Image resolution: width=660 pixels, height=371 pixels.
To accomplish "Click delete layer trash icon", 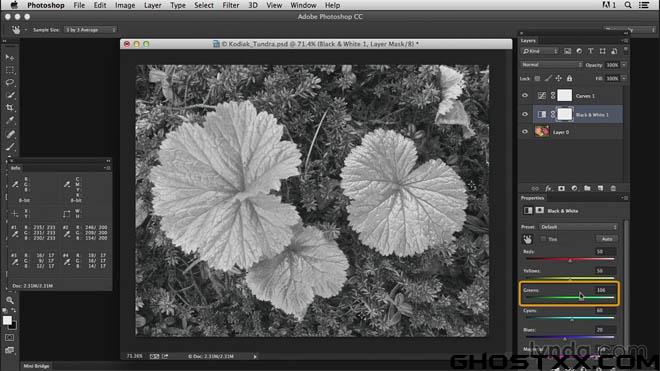I will (x=613, y=188).
